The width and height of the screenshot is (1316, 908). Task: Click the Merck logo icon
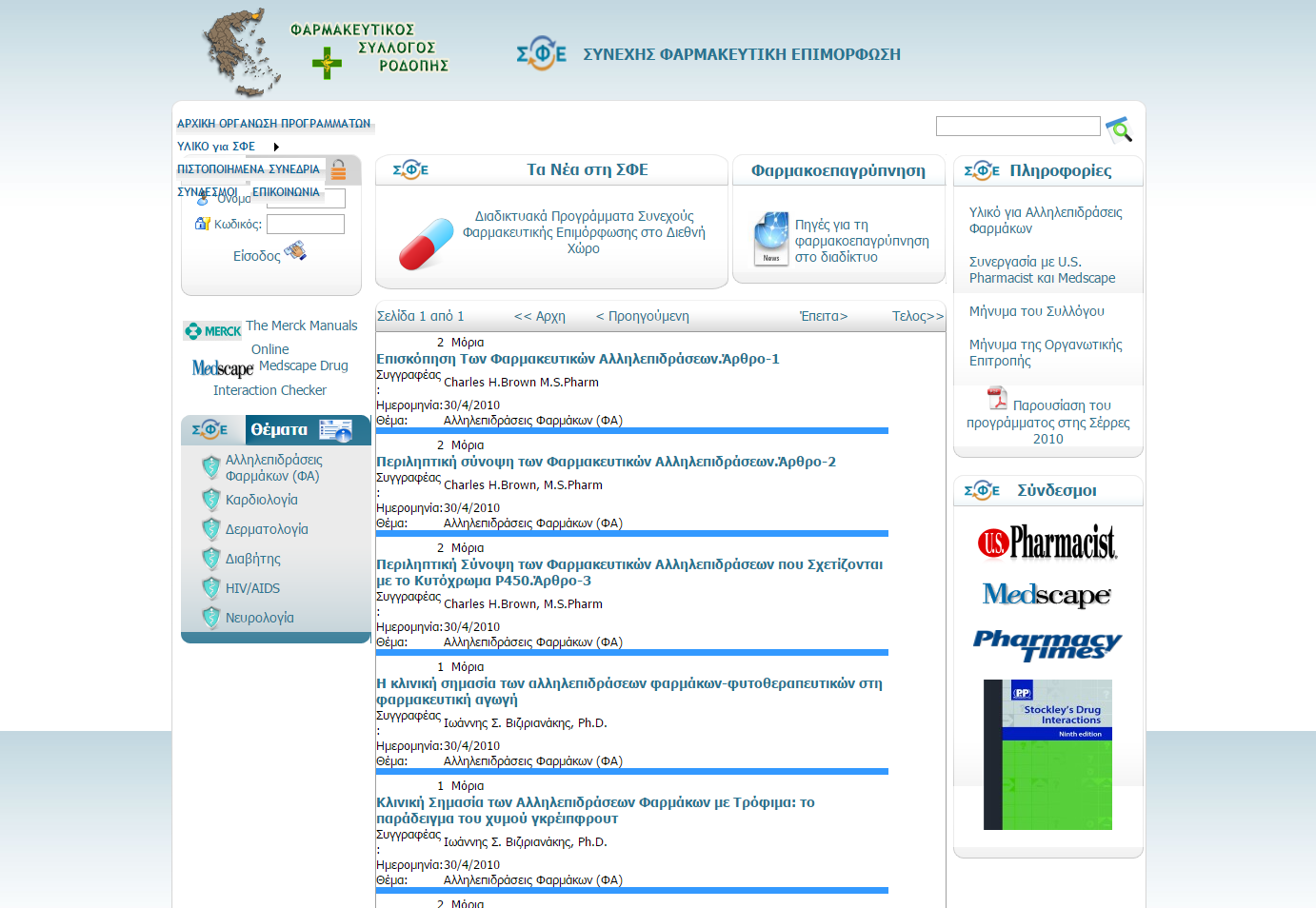pyautogui.click(x=212, y=331)
